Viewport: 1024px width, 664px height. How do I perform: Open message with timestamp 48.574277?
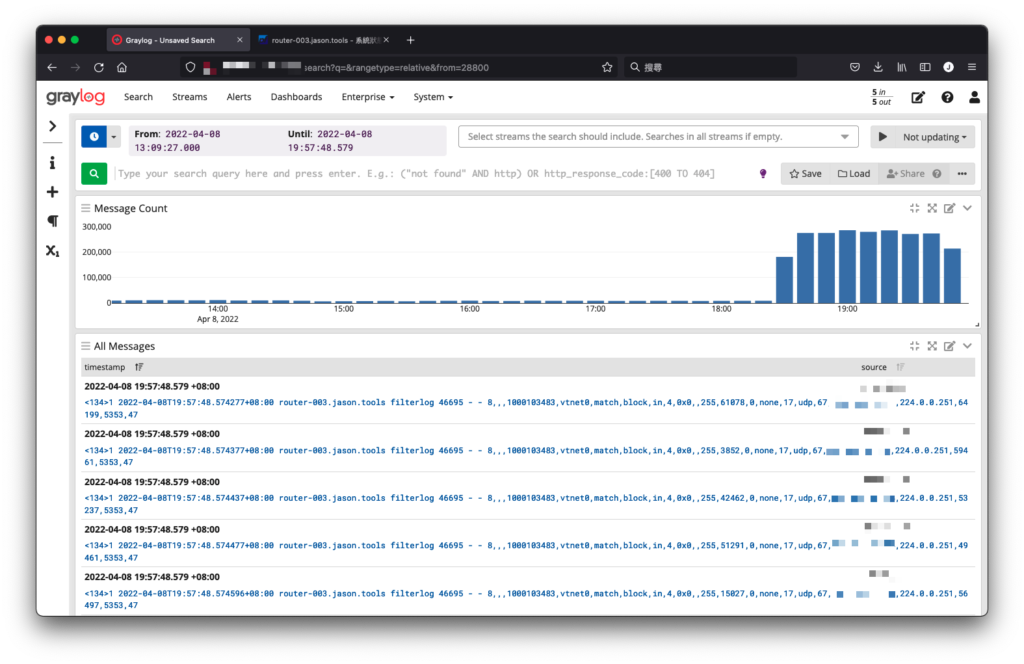[x=526, y=408]
